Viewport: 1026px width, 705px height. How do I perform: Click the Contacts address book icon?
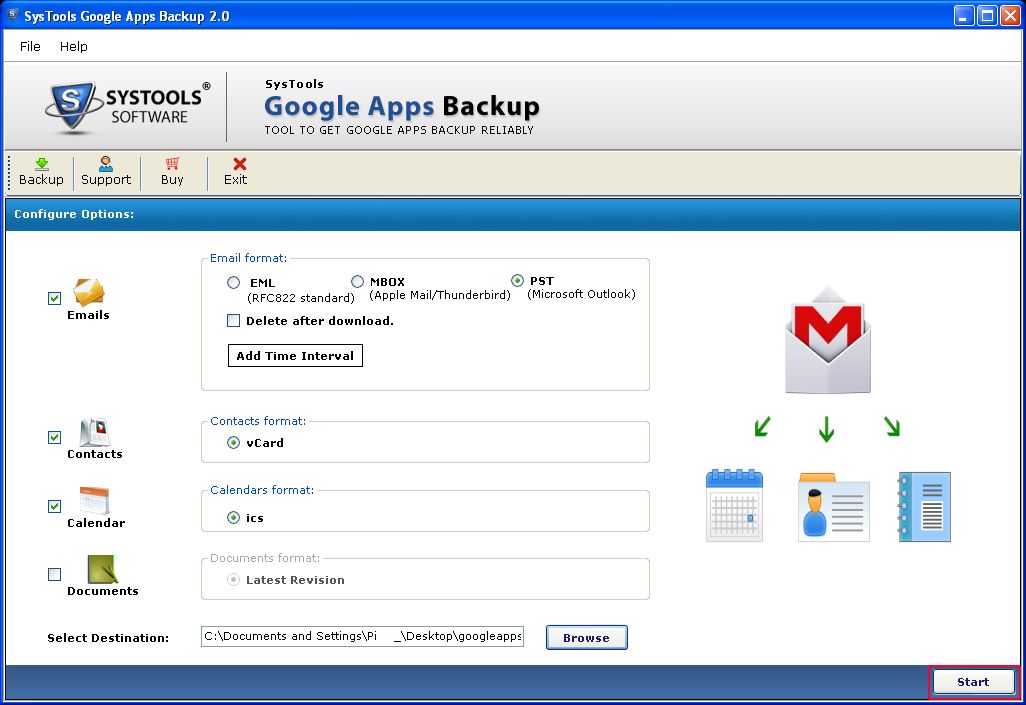coord(95,432)
